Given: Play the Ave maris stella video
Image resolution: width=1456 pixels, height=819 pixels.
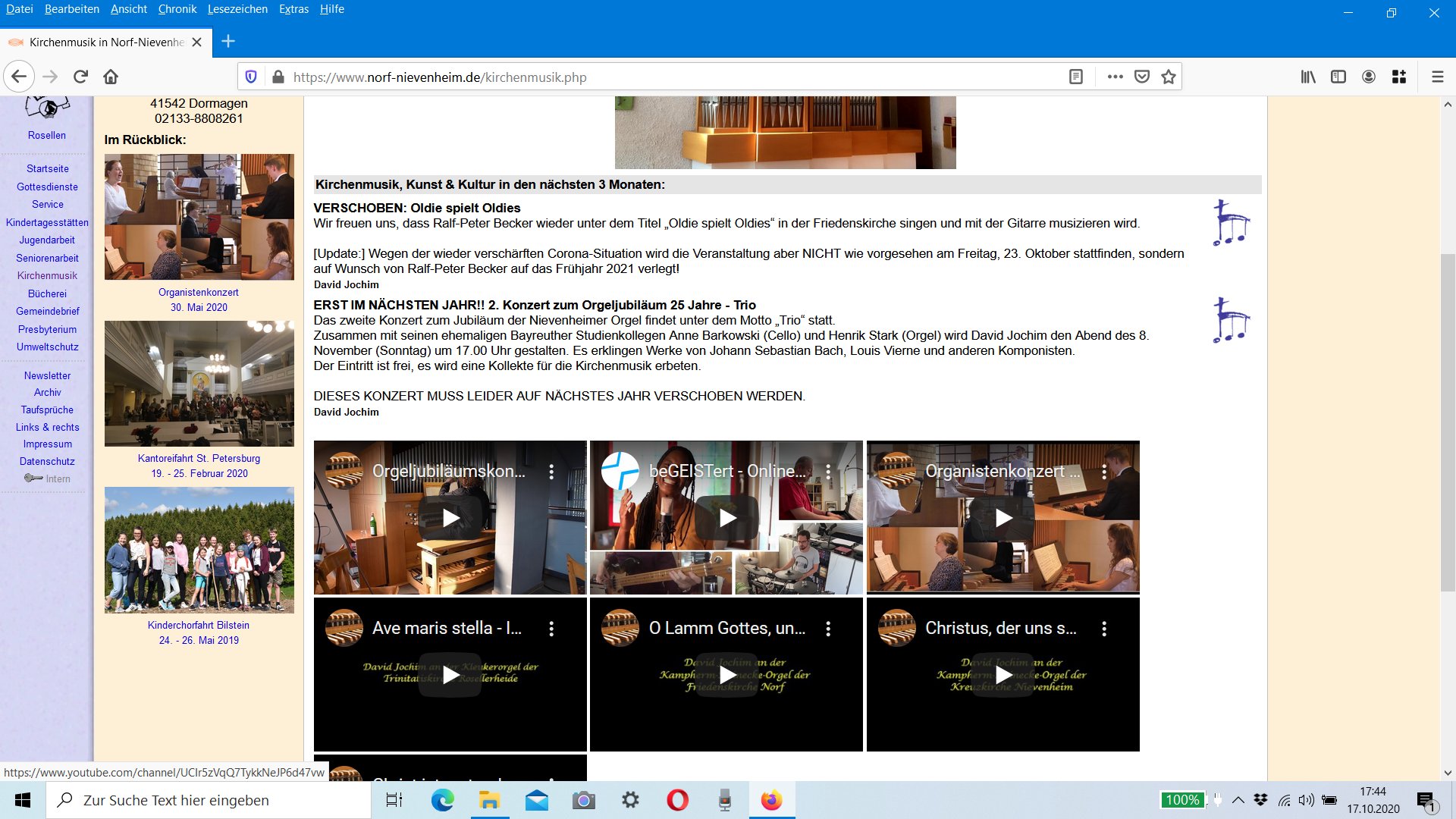Looking at the screenshot, I should pyautogui.click(x=450, y=675).
